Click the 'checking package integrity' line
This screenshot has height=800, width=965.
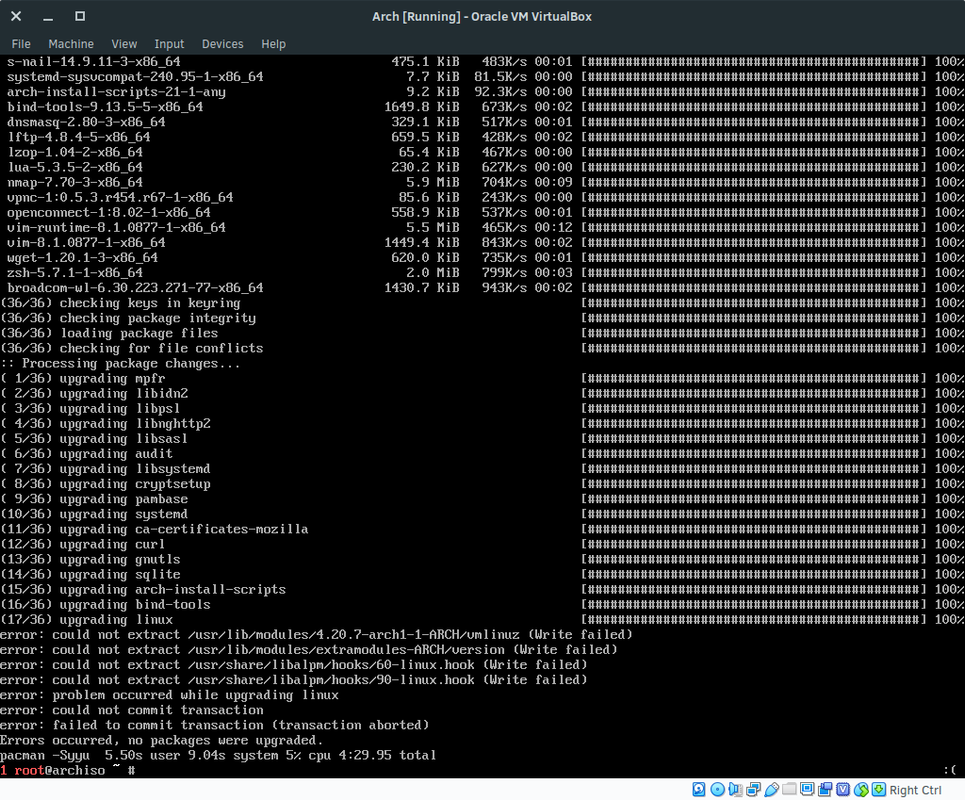pos(128,318)
